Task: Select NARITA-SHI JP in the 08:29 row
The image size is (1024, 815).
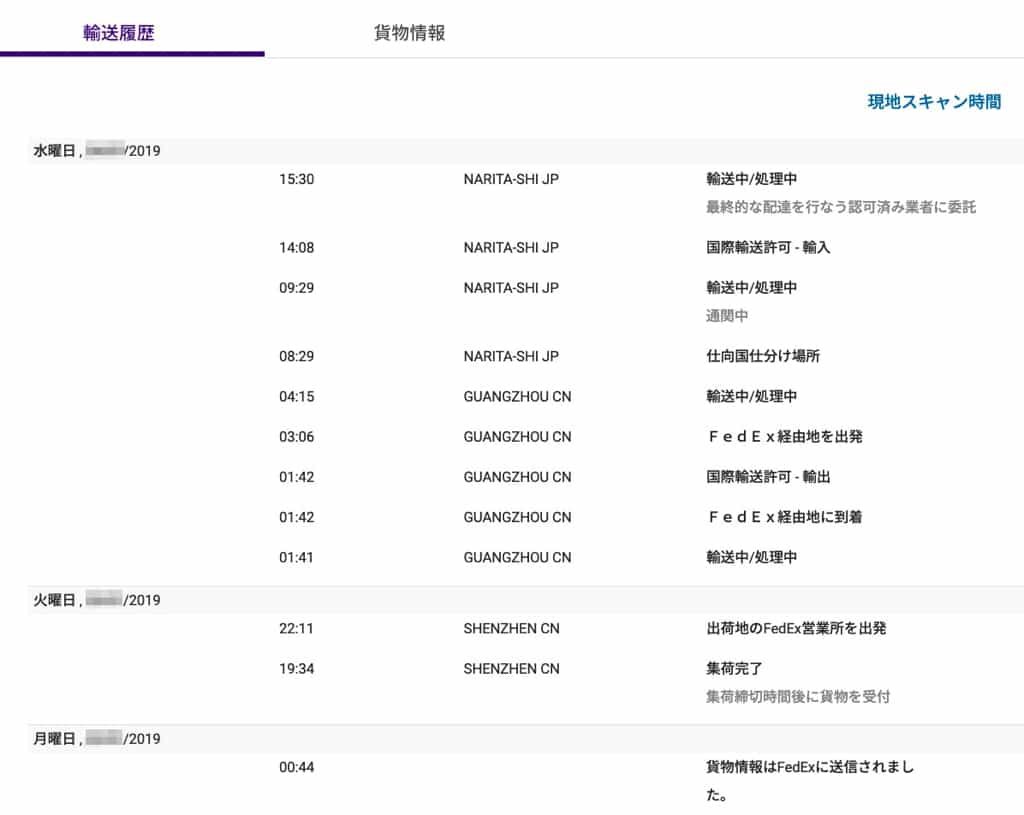Action: click(x=511, y=357)
